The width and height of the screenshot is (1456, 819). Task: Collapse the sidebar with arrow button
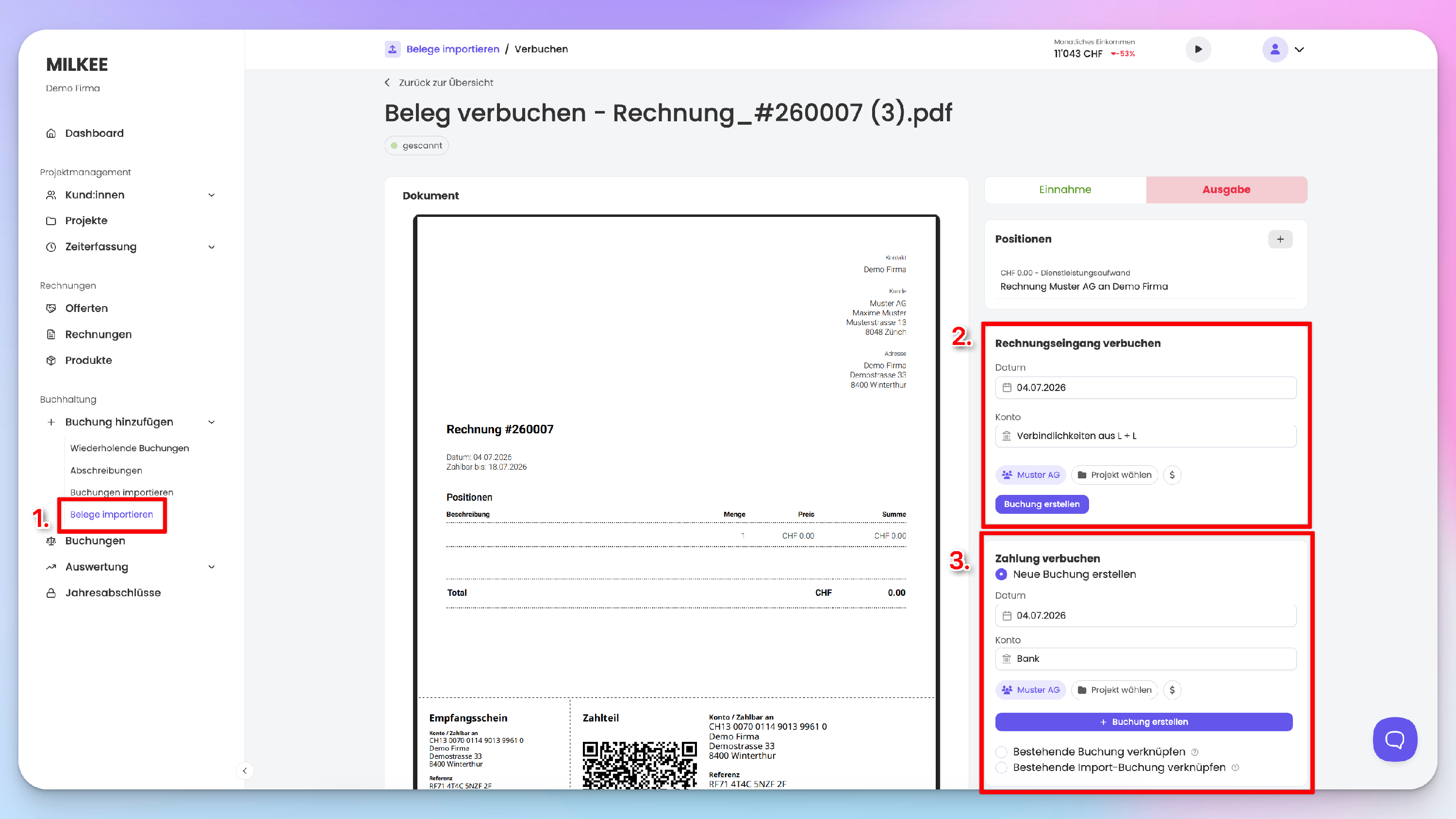(244, 770)
